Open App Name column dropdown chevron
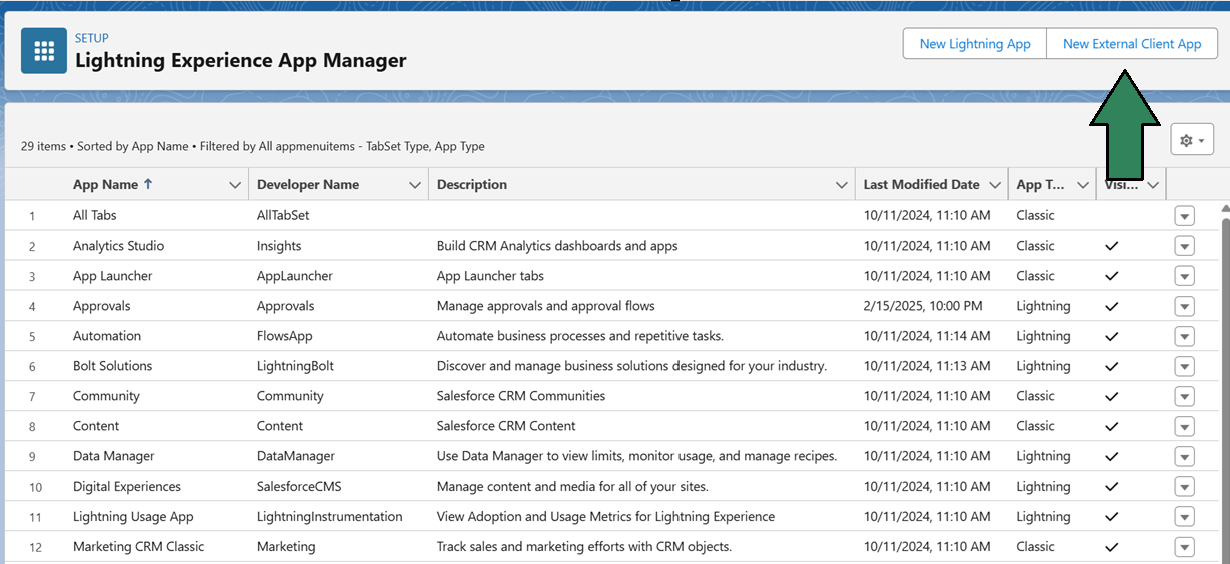 pos(235,185)
